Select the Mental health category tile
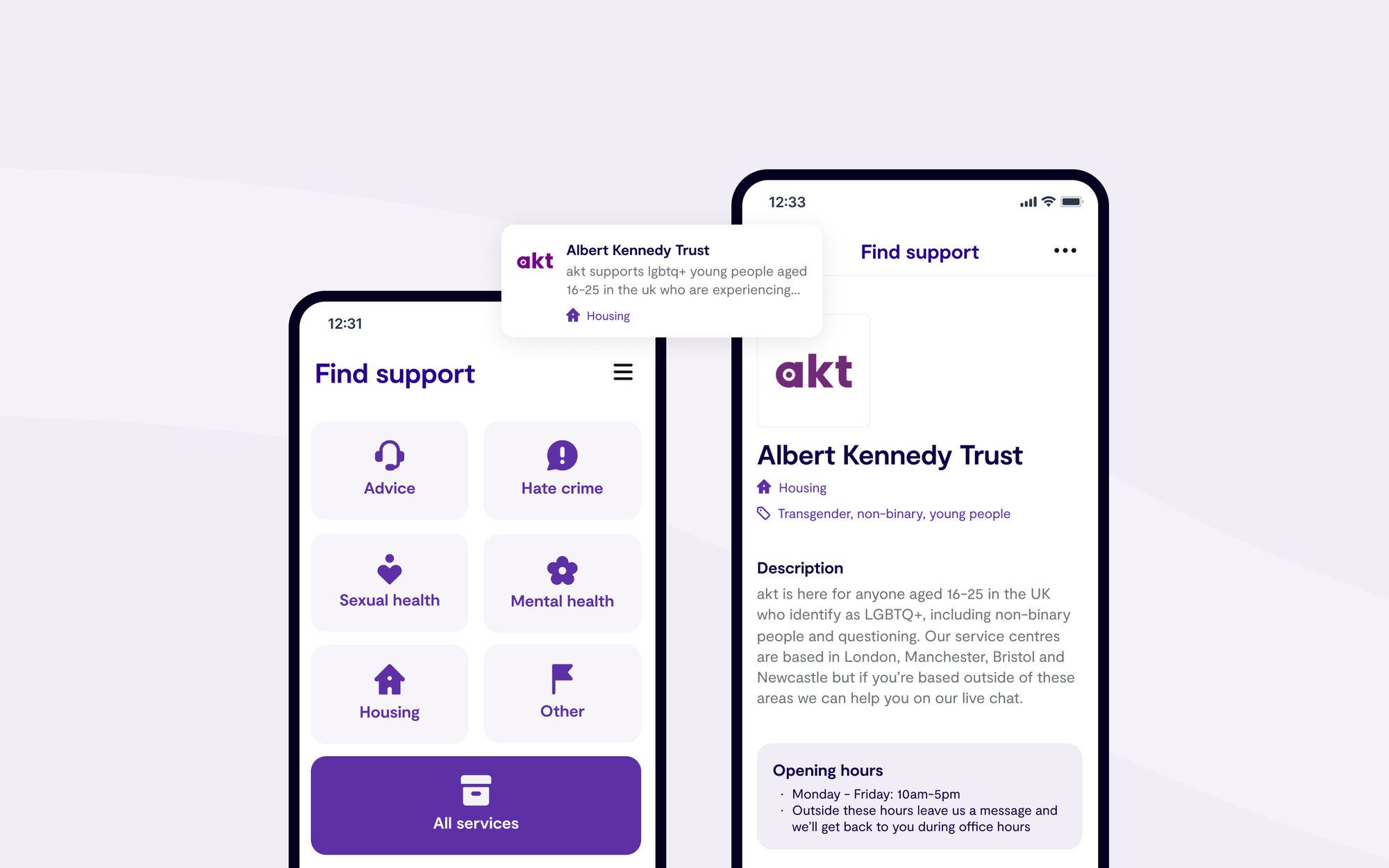Viewport: 1389px width, 868px height. (x=561, y=581)
